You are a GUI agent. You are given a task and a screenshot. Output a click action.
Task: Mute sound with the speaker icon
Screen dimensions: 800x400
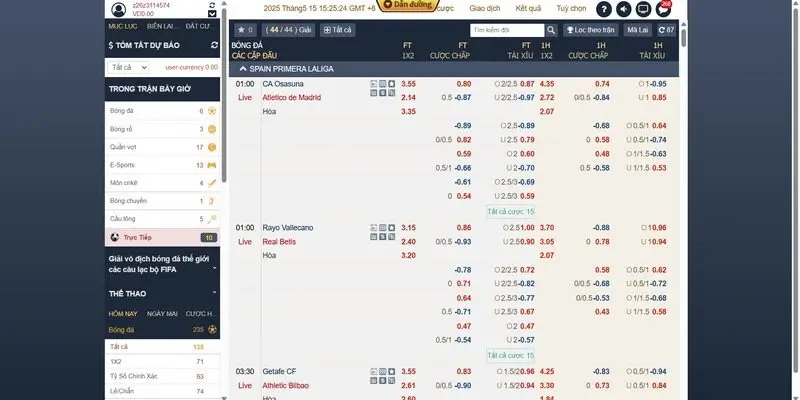click(624, 9)
